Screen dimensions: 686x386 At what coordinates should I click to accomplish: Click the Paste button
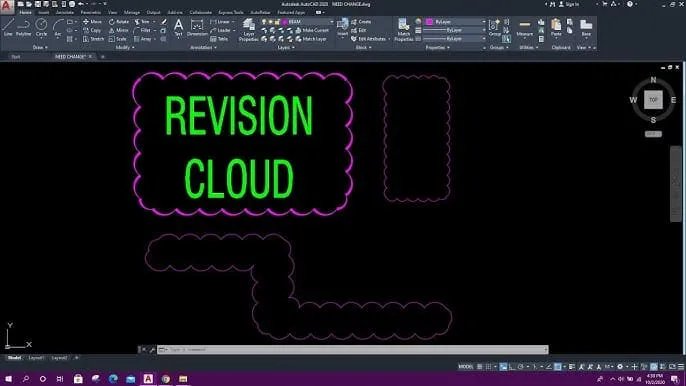[x=556, y=28]
